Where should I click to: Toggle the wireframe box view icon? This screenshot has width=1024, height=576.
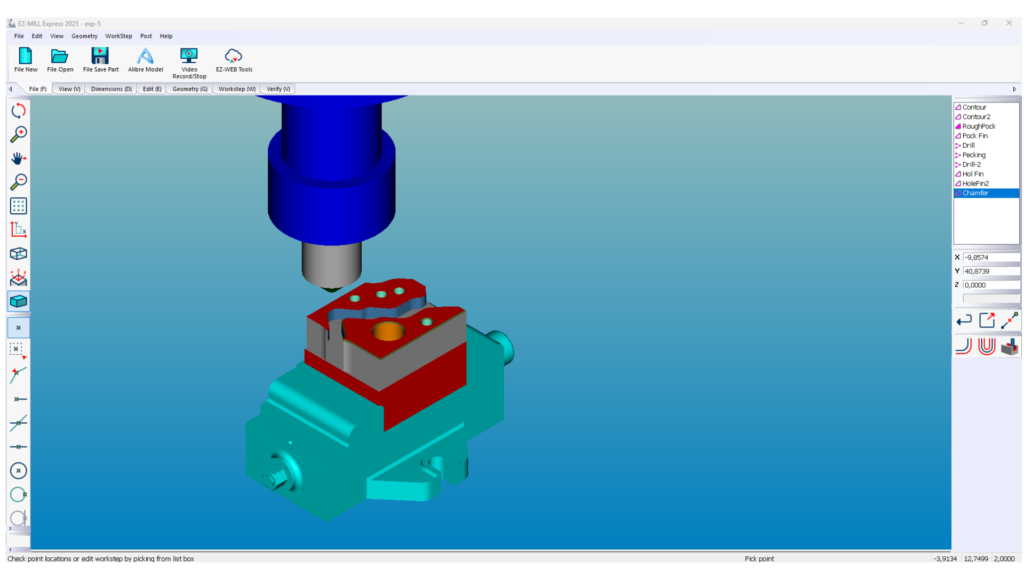18,254
